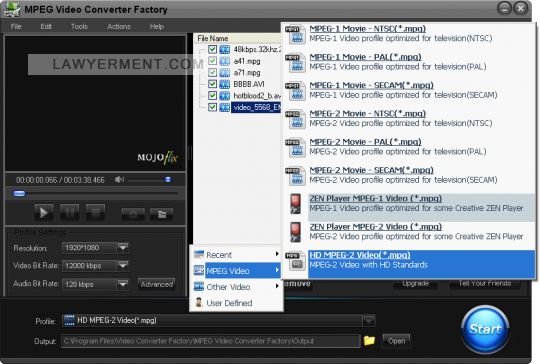Open the Actions menu
The image size is (540, 364).
coord(119,27)
